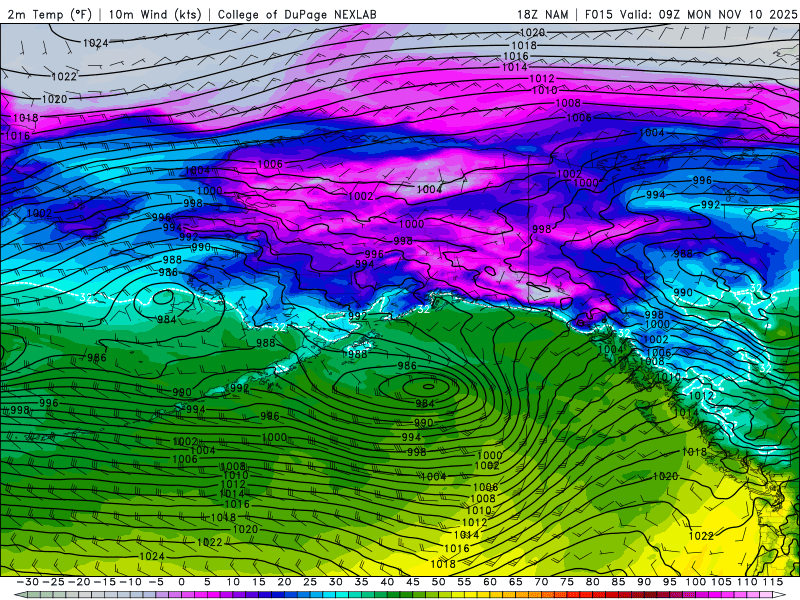800x600 pixels.
Task: Click the 90 temperature scale value
Action: (644, 582)
